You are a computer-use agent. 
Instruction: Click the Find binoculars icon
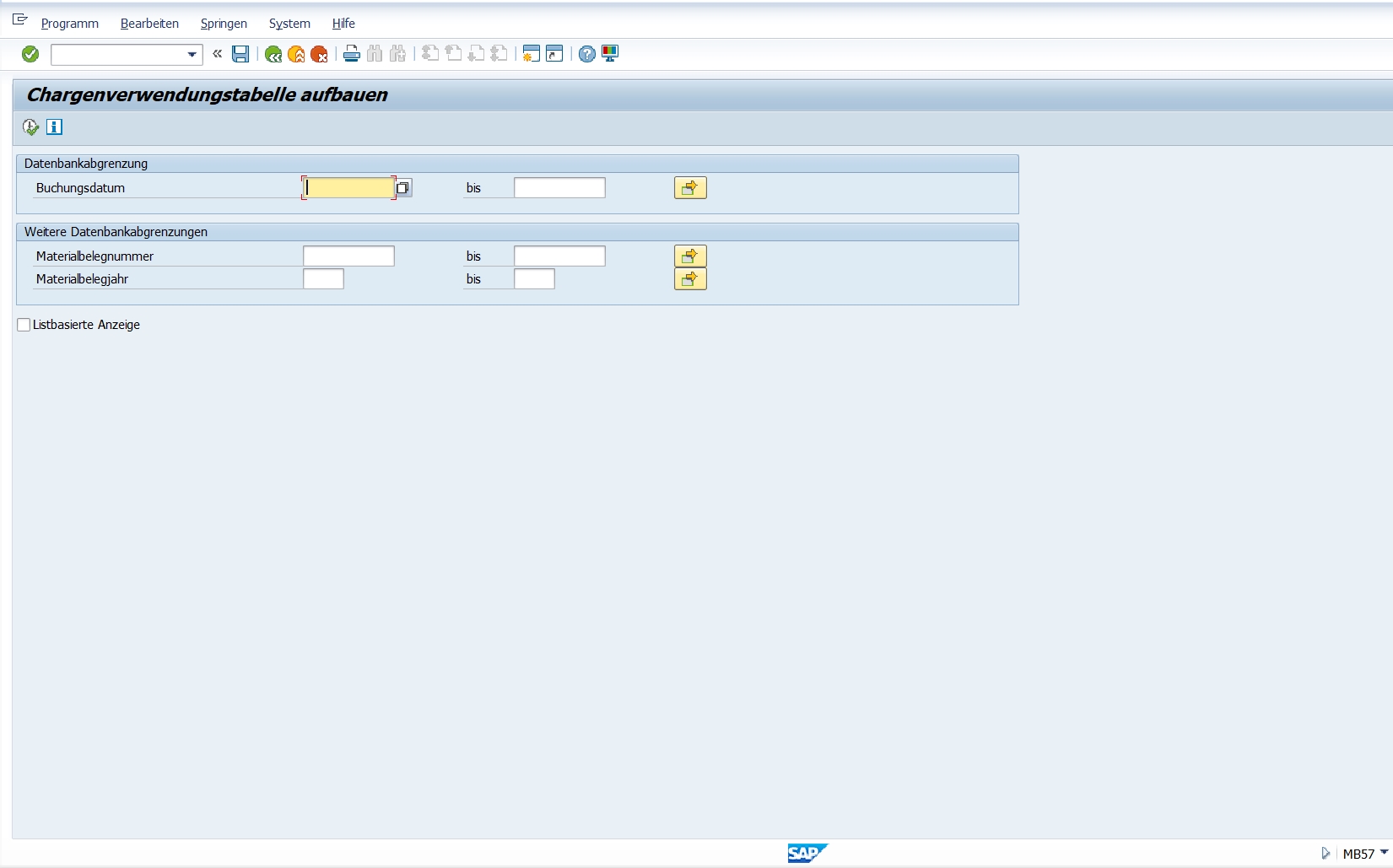tap(375, 54)
